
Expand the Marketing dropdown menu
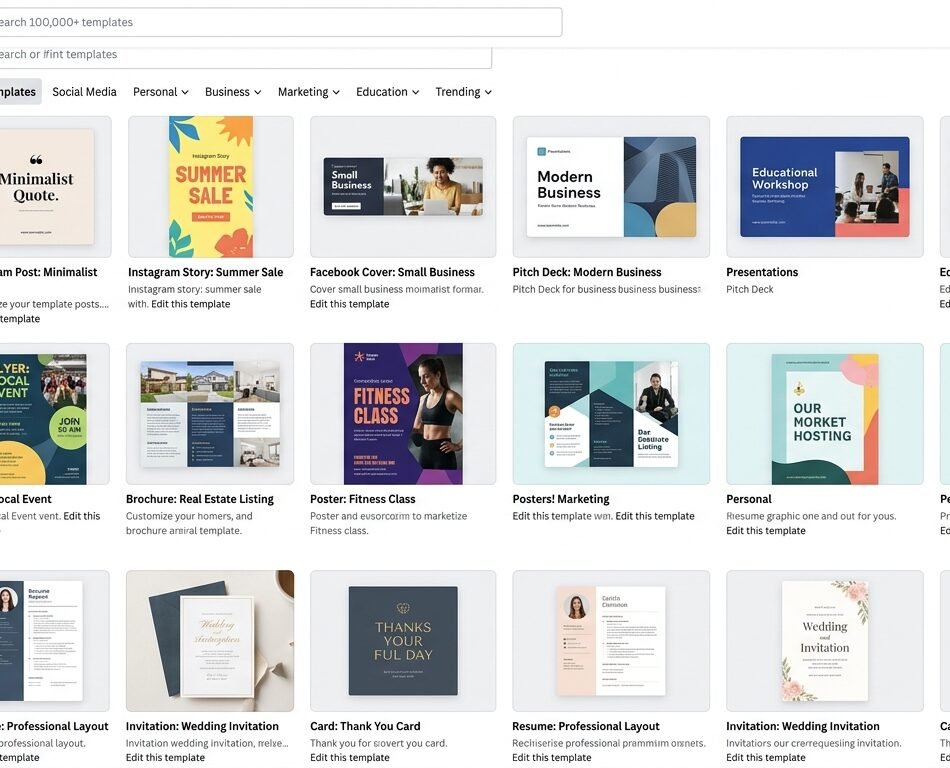(308, 91)
